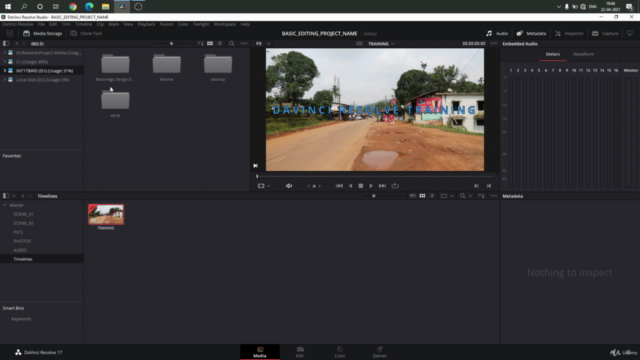This screenshot has height=360, width=640.
Task: Open media storage options three-dot menu
Action: tap(244, 44)
